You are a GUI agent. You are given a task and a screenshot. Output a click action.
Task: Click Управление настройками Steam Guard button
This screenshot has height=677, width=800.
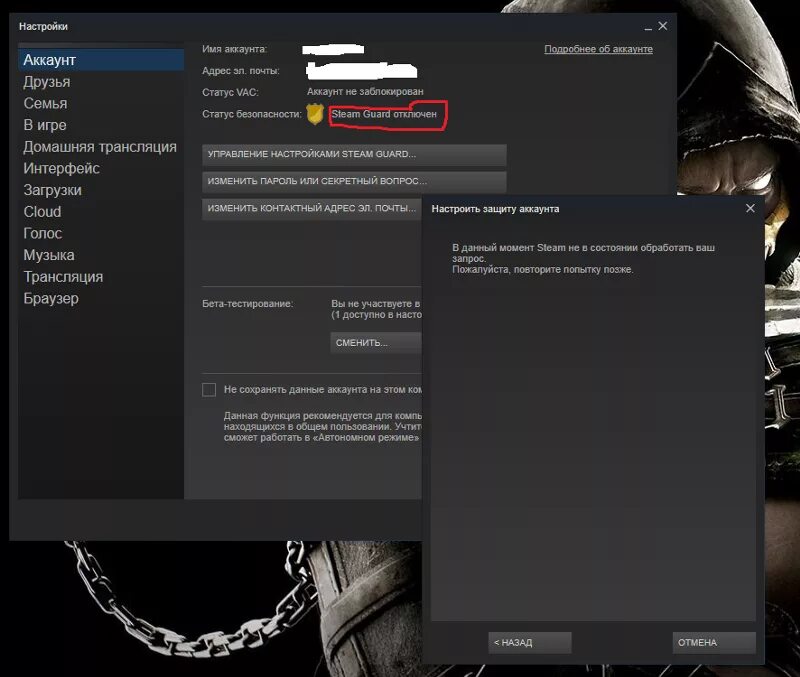[354, 155]
